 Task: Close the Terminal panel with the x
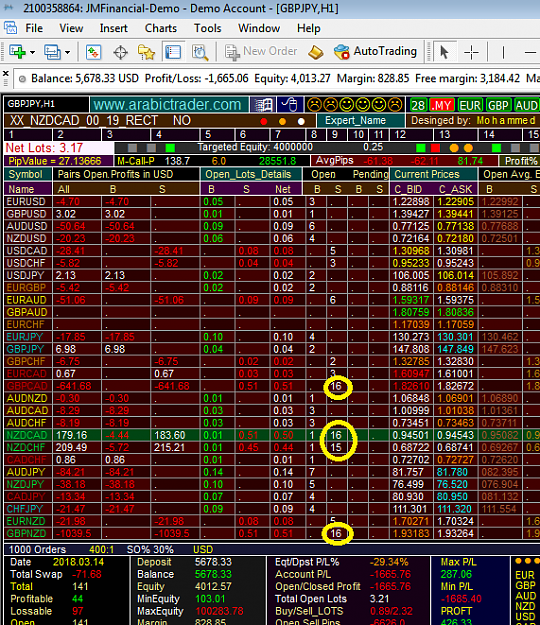point(6,73)
